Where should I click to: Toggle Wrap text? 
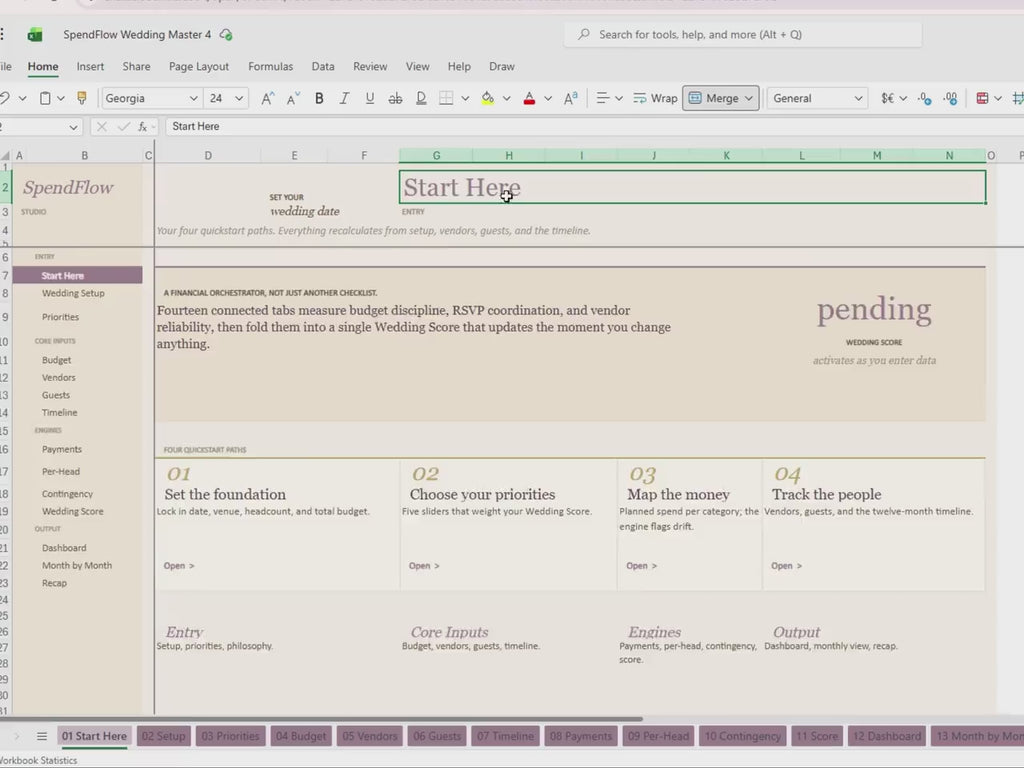coord(655,98)
